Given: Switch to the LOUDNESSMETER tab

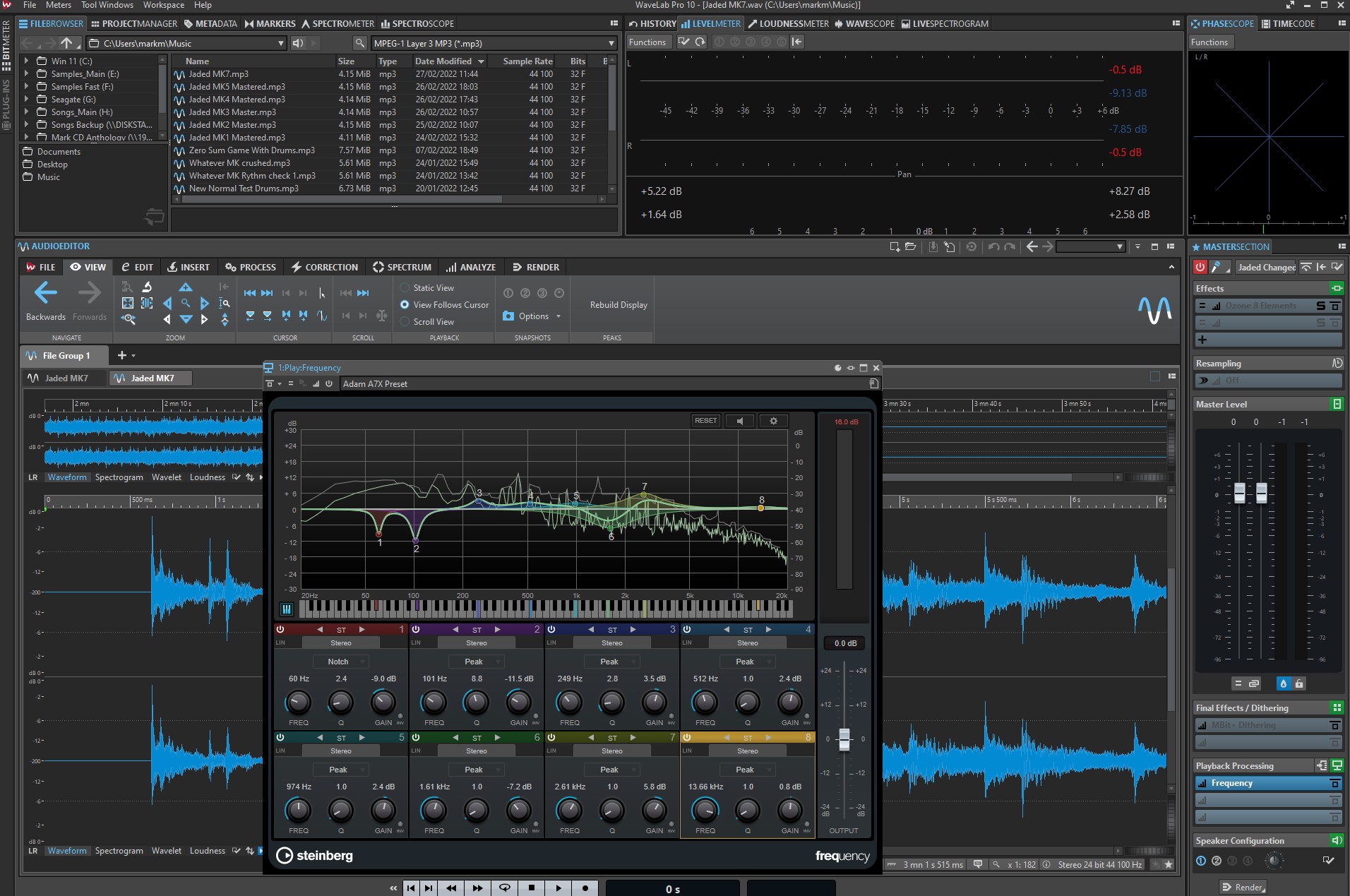Looking at the screenshot, I should [788, 23].
